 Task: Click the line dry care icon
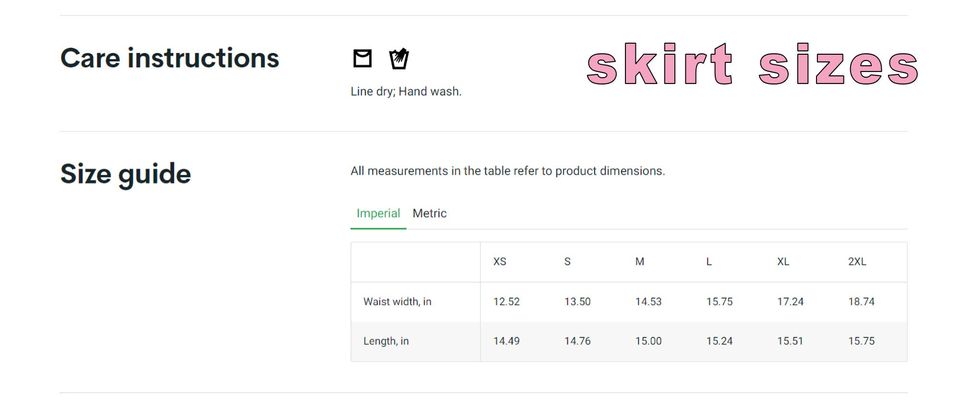coord(362,59)
